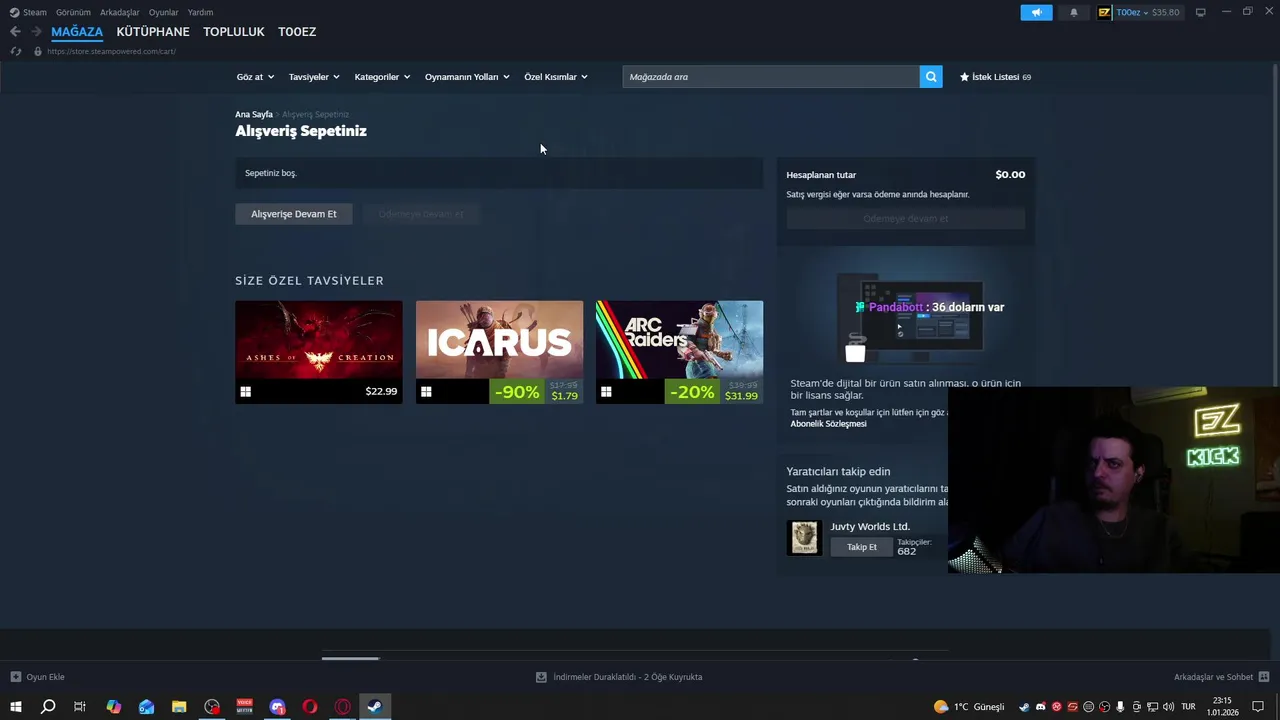1280x720 pixels.
Task: Open the Steam menu
Action: click(35, 12)
